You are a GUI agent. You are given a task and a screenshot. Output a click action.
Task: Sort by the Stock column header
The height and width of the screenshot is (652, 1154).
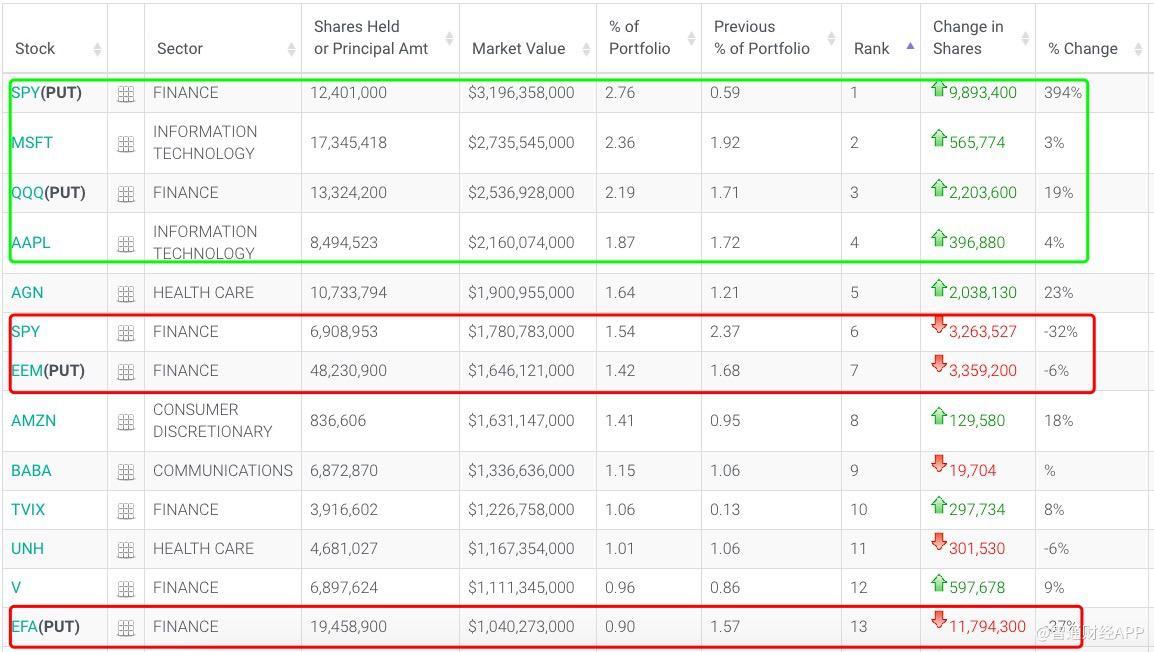coord(35,48)
